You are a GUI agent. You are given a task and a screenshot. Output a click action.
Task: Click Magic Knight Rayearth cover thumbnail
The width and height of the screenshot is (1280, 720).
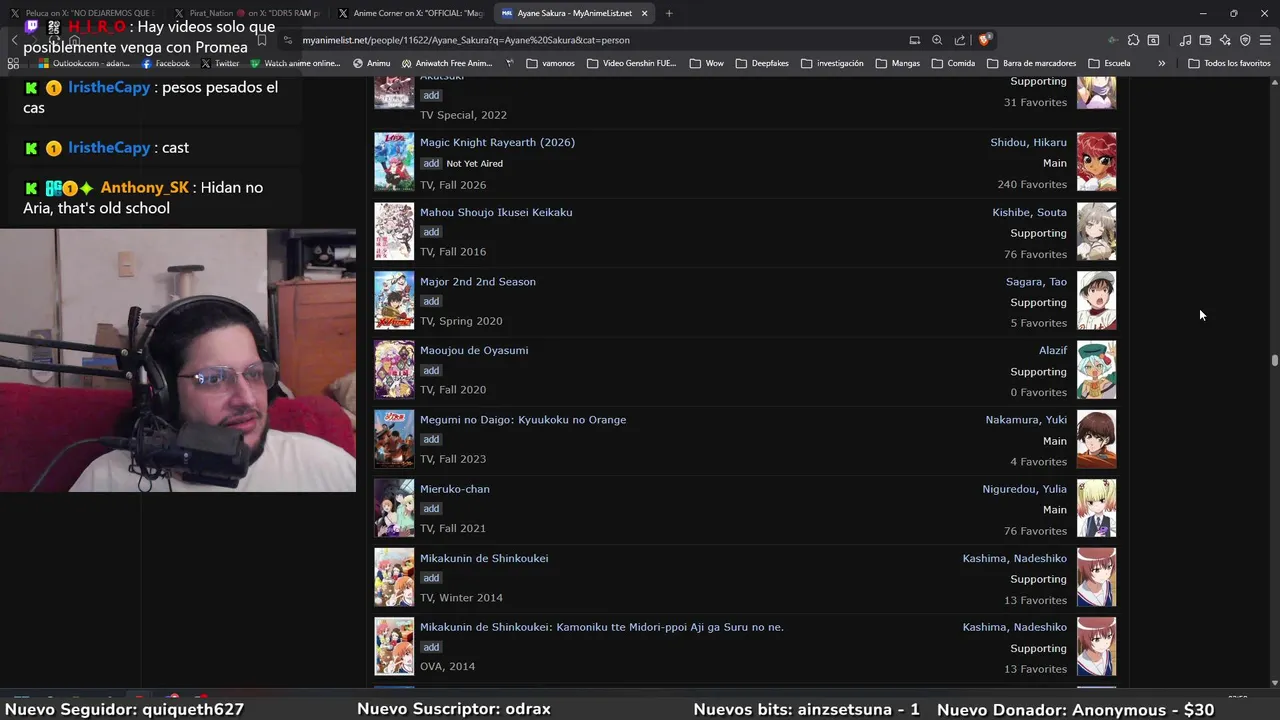(x=394, y=161)
